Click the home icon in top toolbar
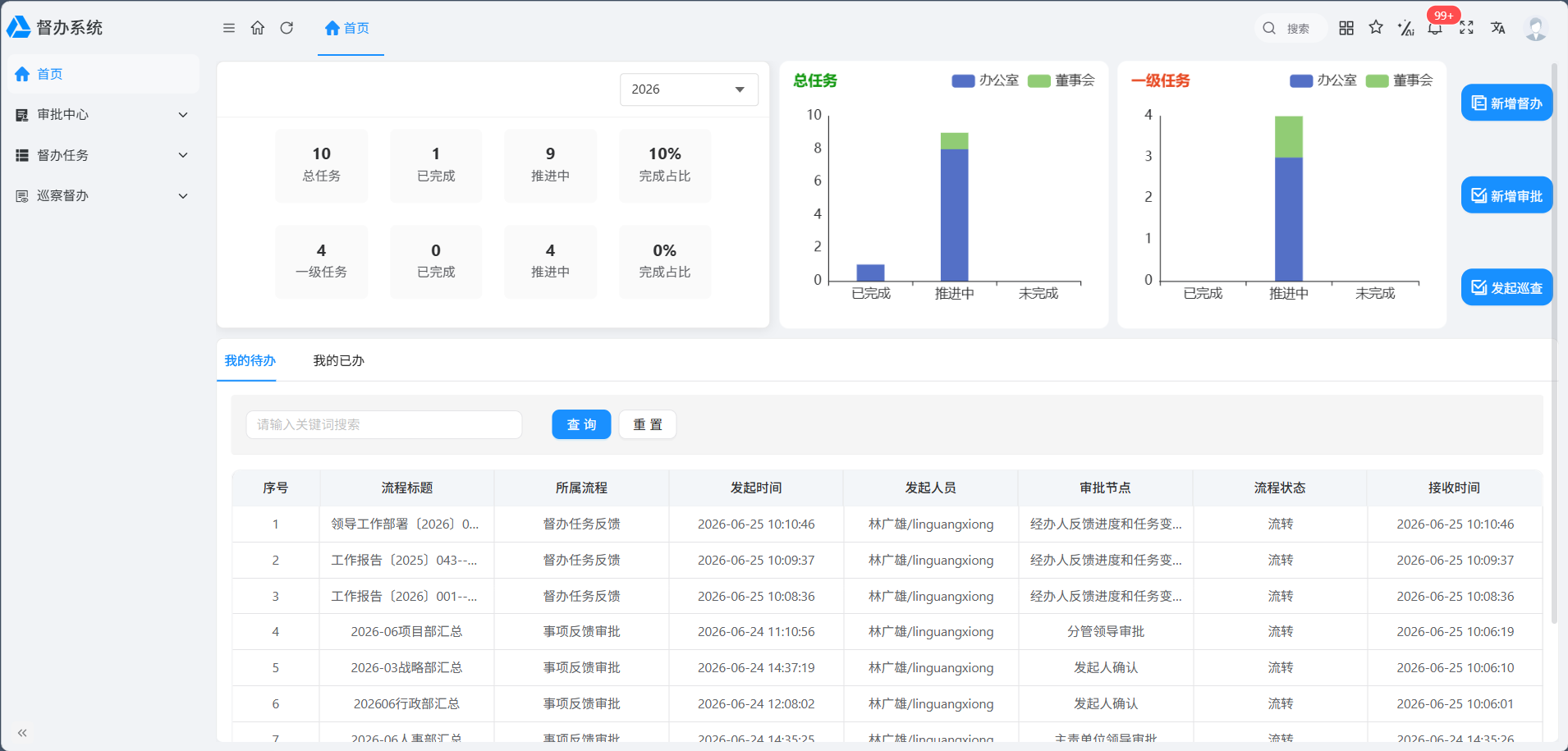1568x751 pixels. tap(258, 28)
